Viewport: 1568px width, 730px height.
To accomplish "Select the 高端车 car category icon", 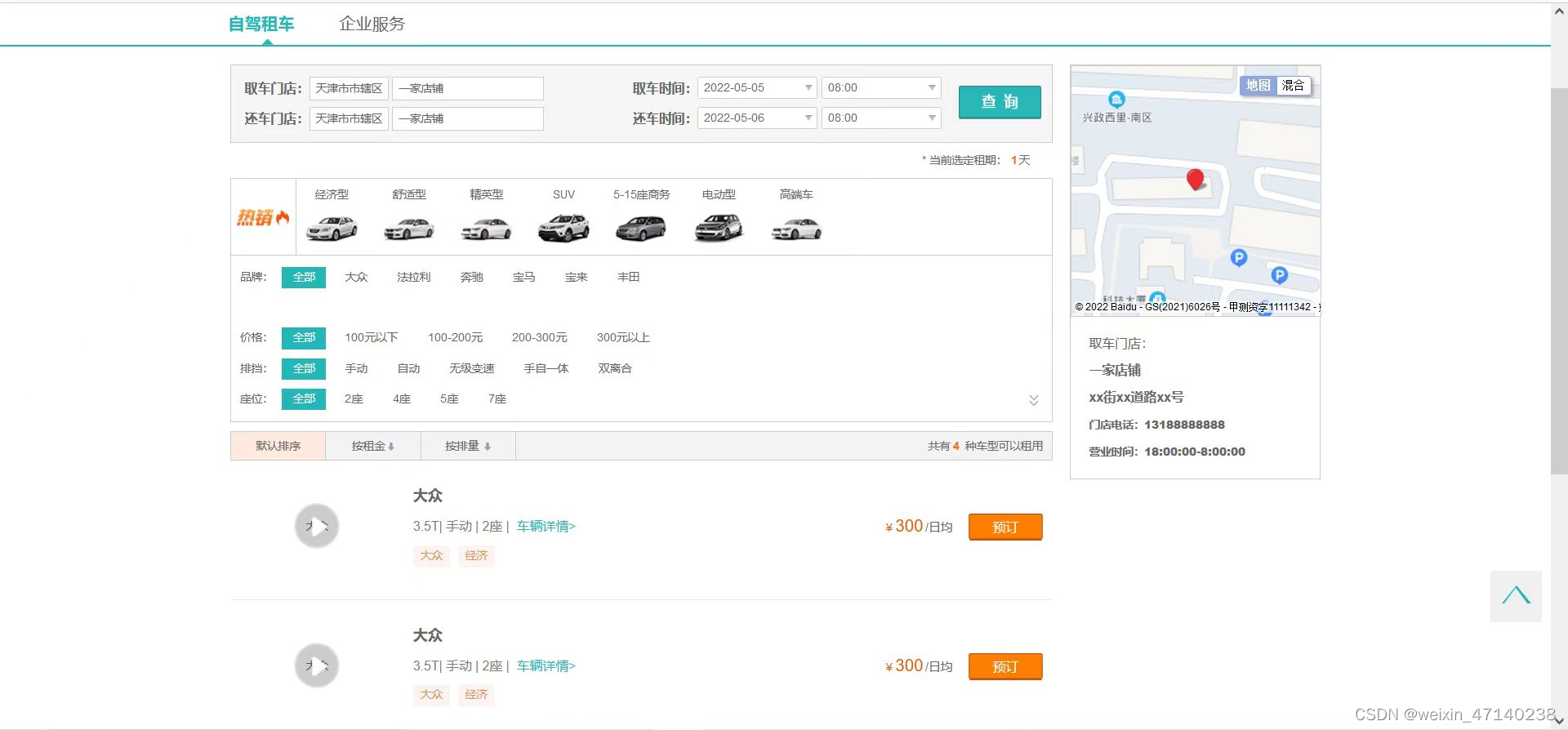I will (796, 229).
